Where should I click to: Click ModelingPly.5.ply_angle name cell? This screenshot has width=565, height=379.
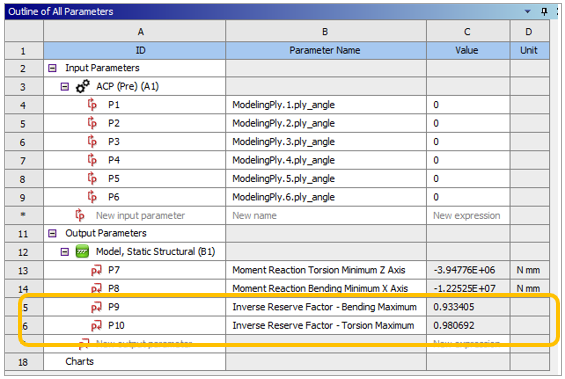pyautogui.click(x=326, y=179)
